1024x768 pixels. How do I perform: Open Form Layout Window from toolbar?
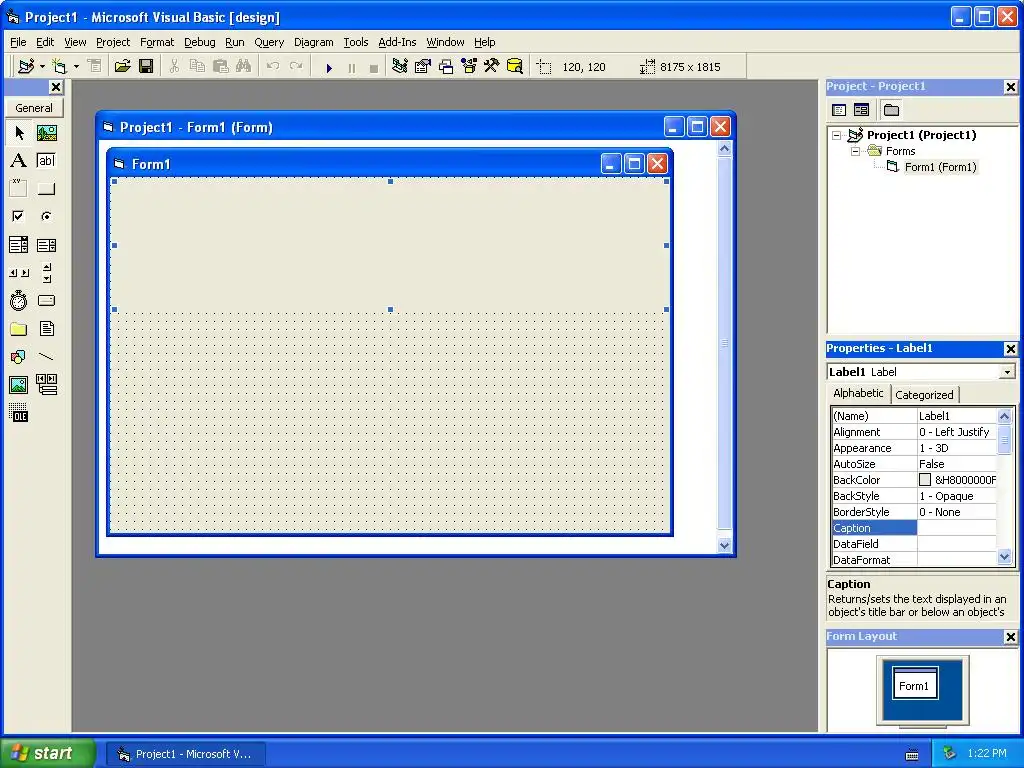point(446,67)
